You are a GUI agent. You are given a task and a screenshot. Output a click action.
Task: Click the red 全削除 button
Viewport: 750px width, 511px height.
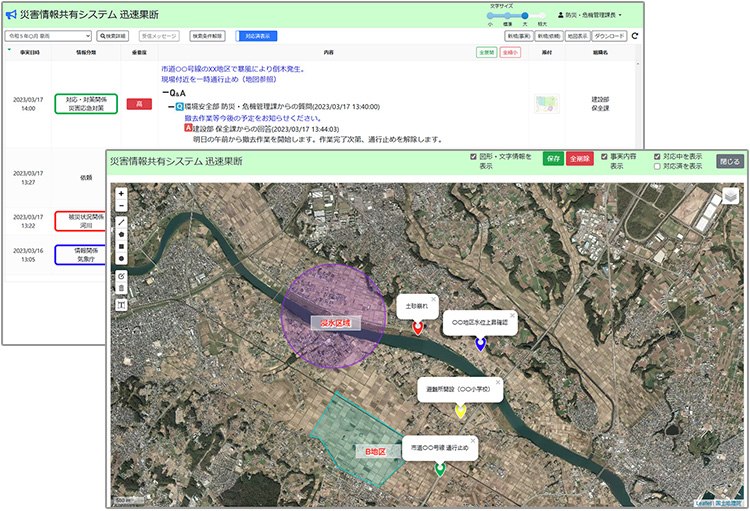click(580, 159)
